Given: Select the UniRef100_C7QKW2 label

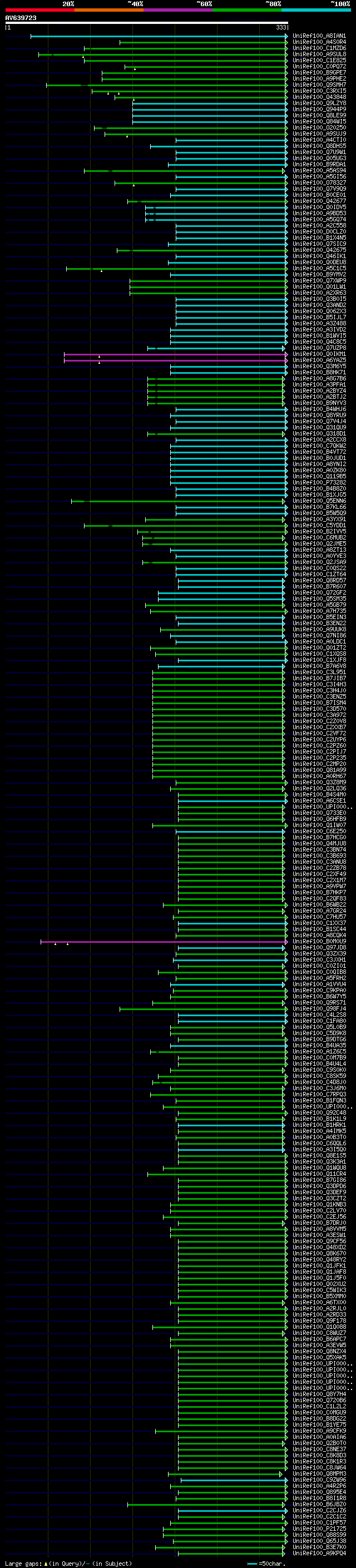Looking at the screenshot, I should (x=319, y=446).
